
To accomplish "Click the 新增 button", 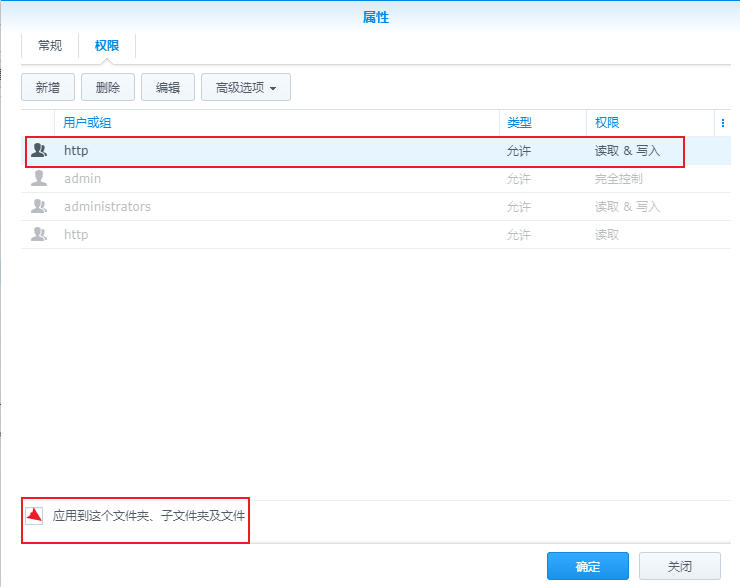I will pyautogui.click(x=48, y=87).
